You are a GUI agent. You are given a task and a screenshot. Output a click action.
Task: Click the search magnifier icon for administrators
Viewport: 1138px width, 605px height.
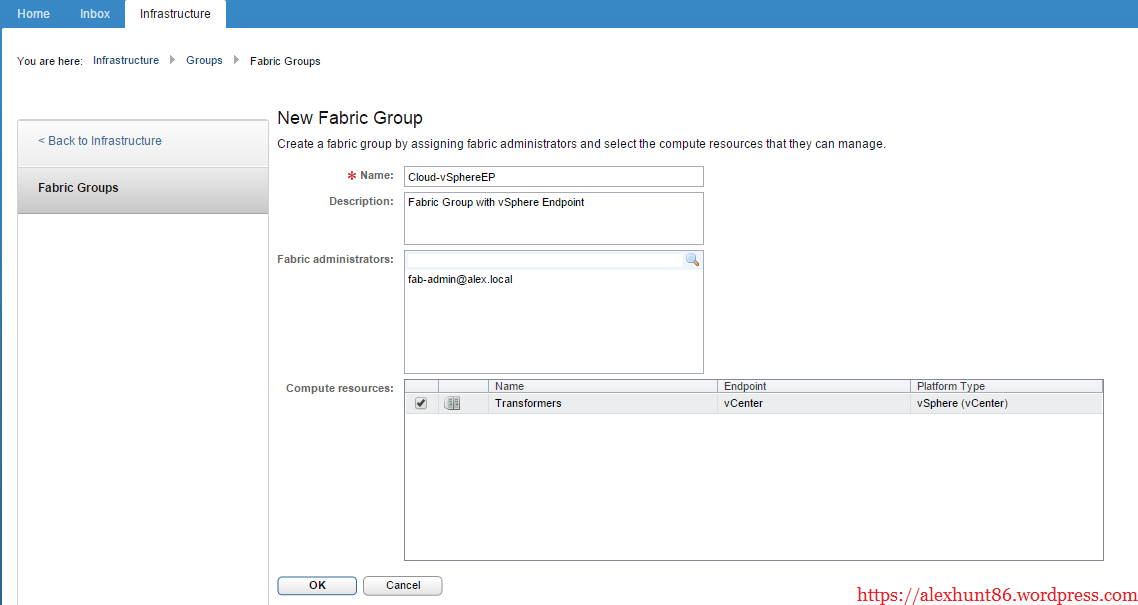(691, 260)
